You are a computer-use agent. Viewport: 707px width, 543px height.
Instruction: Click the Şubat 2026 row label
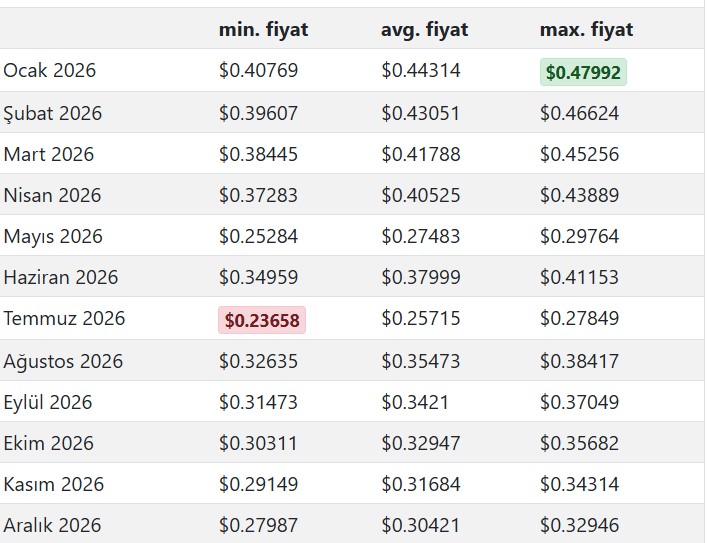pos(53,113)
